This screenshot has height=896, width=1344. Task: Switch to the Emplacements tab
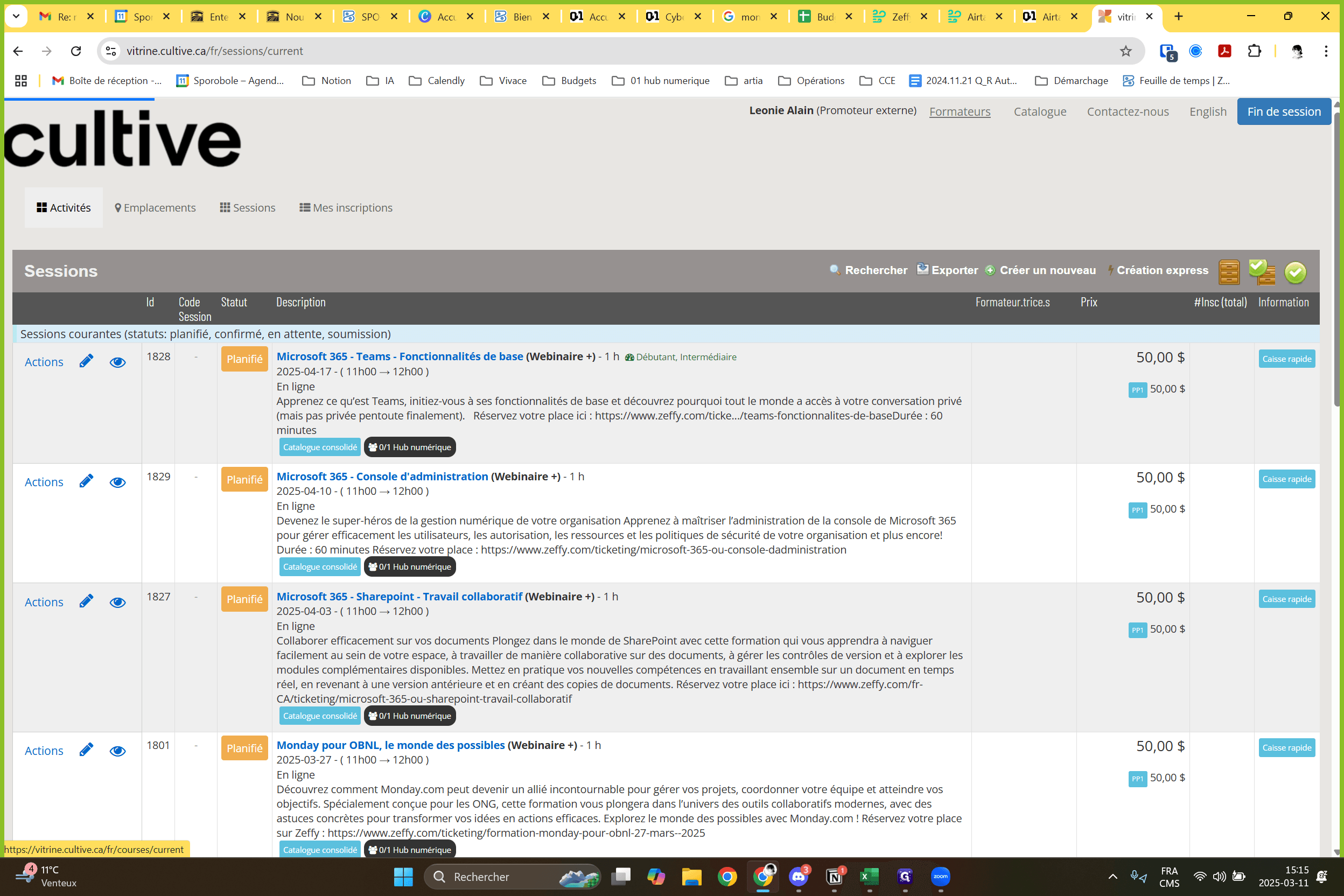click(x=155, y=207)
